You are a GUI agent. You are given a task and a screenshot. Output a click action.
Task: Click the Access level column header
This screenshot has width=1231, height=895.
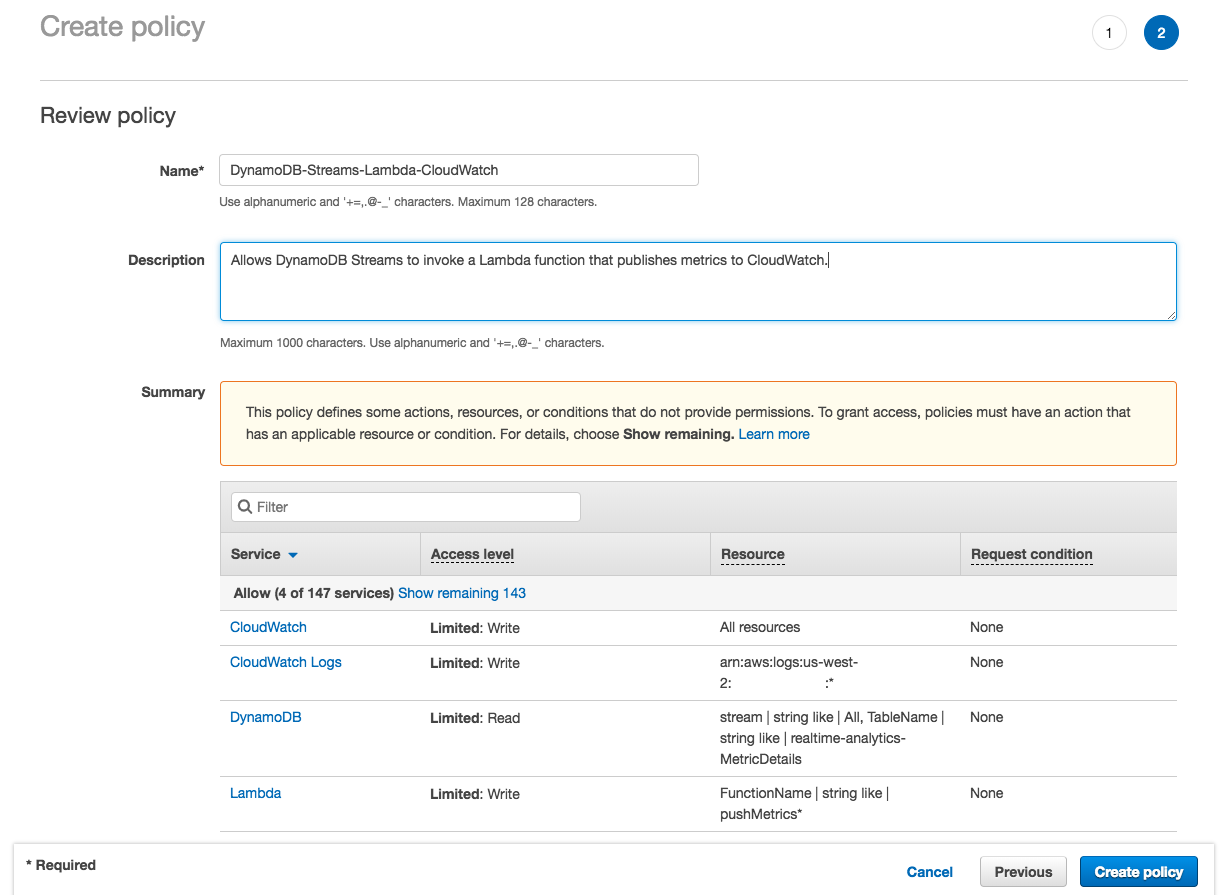coord(472,554)
